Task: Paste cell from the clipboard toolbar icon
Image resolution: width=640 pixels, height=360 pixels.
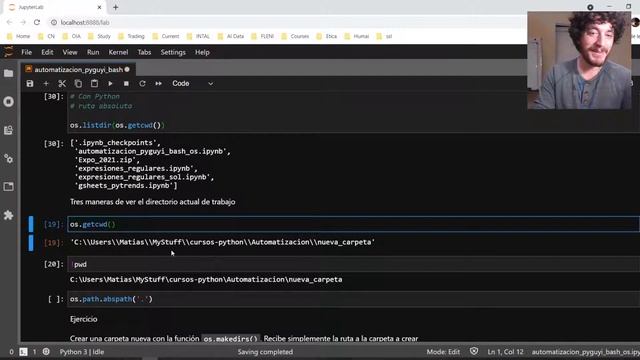Action: pyautogui.click(x=94, y=84)
